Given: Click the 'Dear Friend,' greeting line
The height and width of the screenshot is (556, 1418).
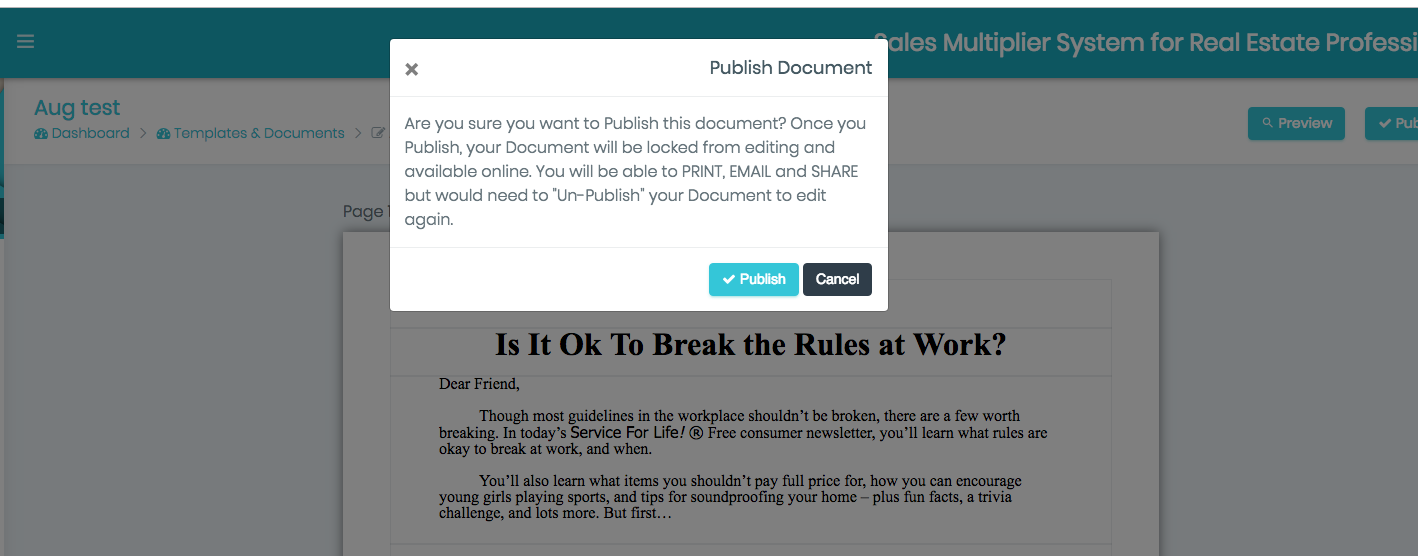Looking at the screenshot, I should coord(479,384).
